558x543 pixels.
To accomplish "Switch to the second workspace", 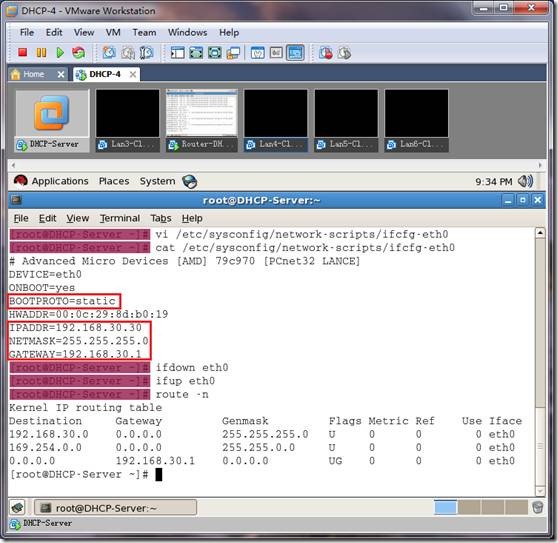I will [469, 507].
